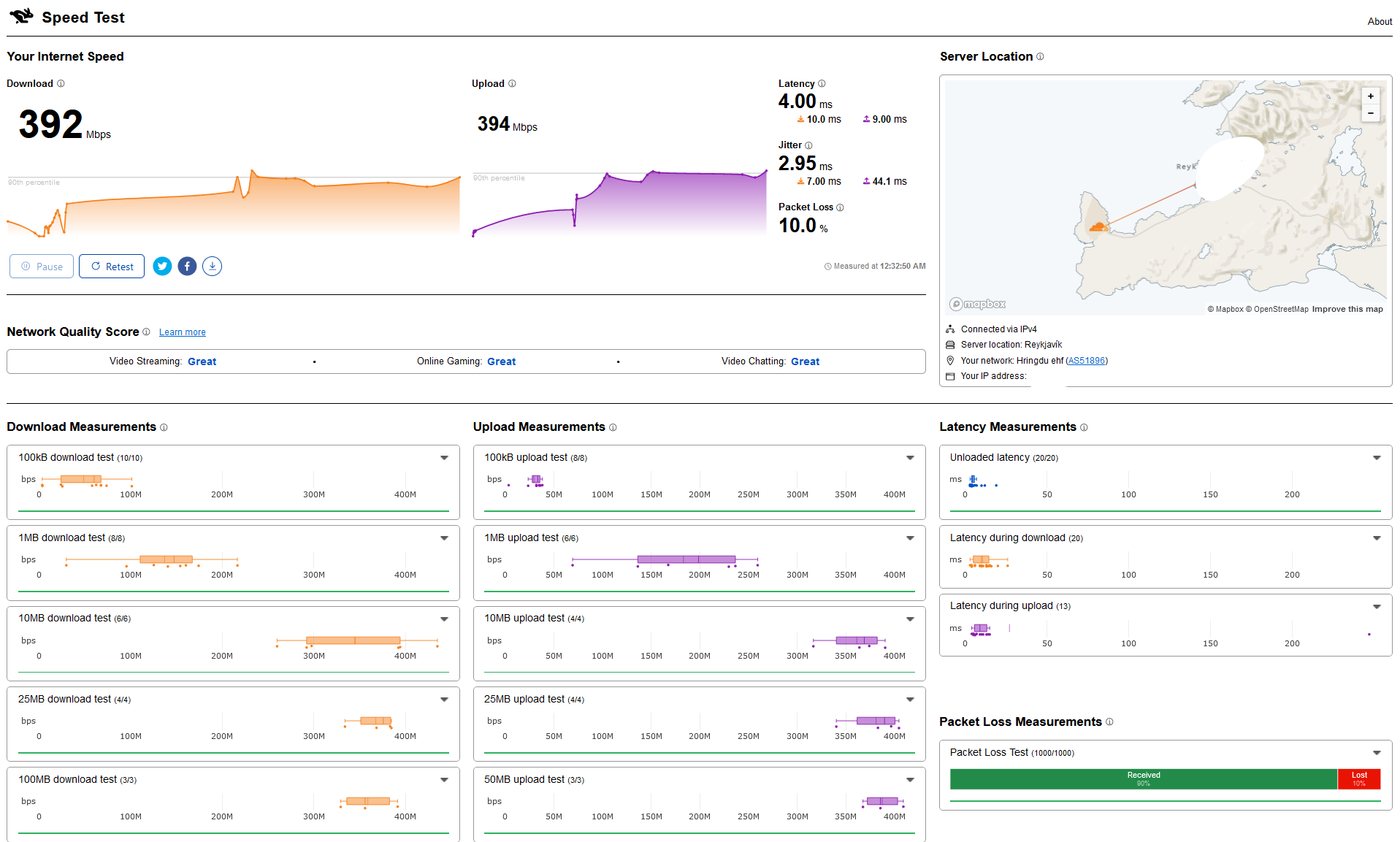Screen dimensions: 1400x842
Task: Click the red Lost packet bar segment
Action: 1358,779
